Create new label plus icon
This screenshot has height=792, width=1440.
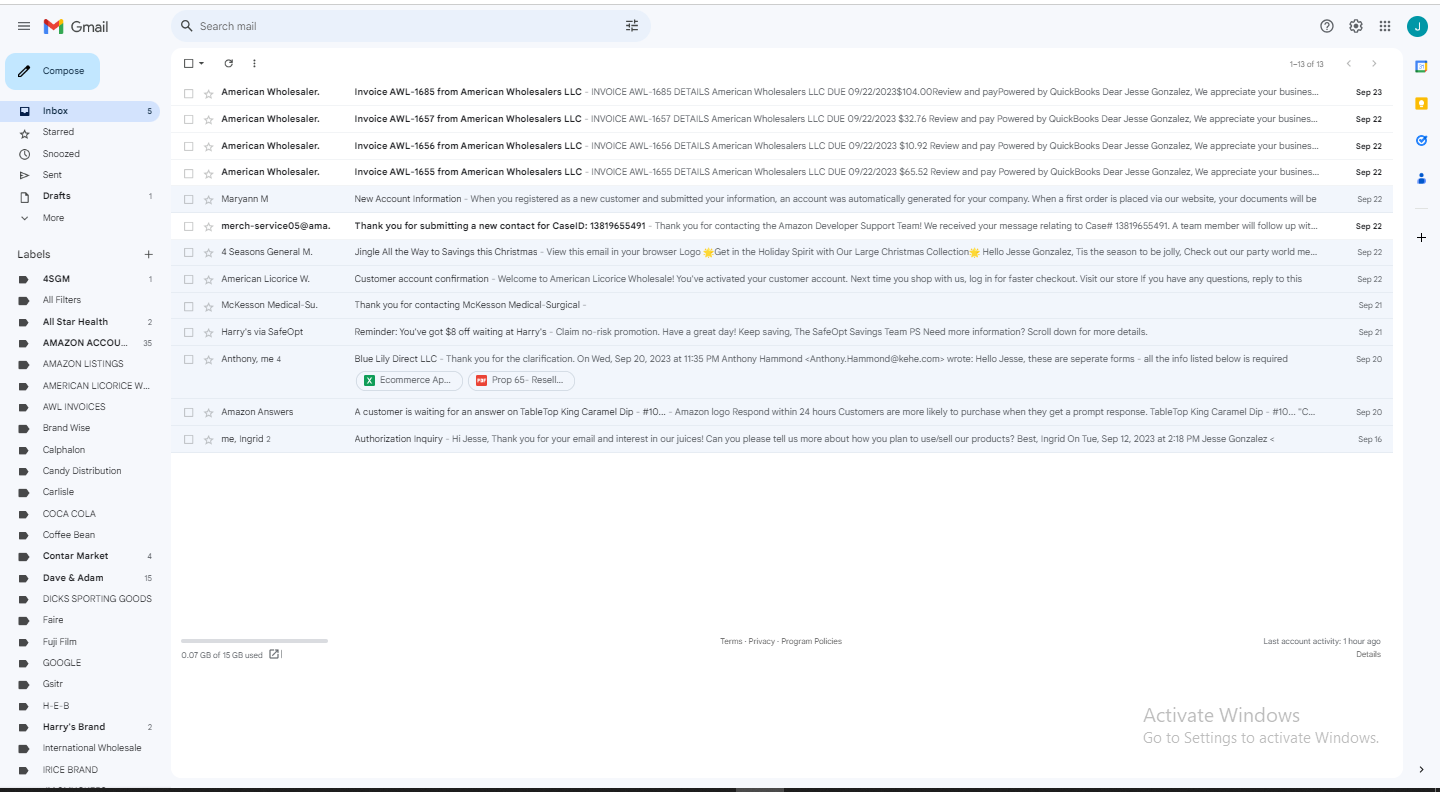pos(148,255)
